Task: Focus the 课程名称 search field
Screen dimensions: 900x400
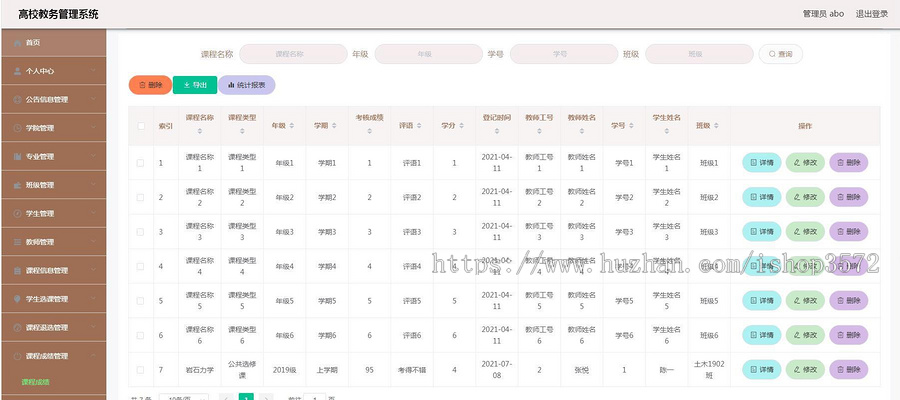Action: tap(293, 54)
